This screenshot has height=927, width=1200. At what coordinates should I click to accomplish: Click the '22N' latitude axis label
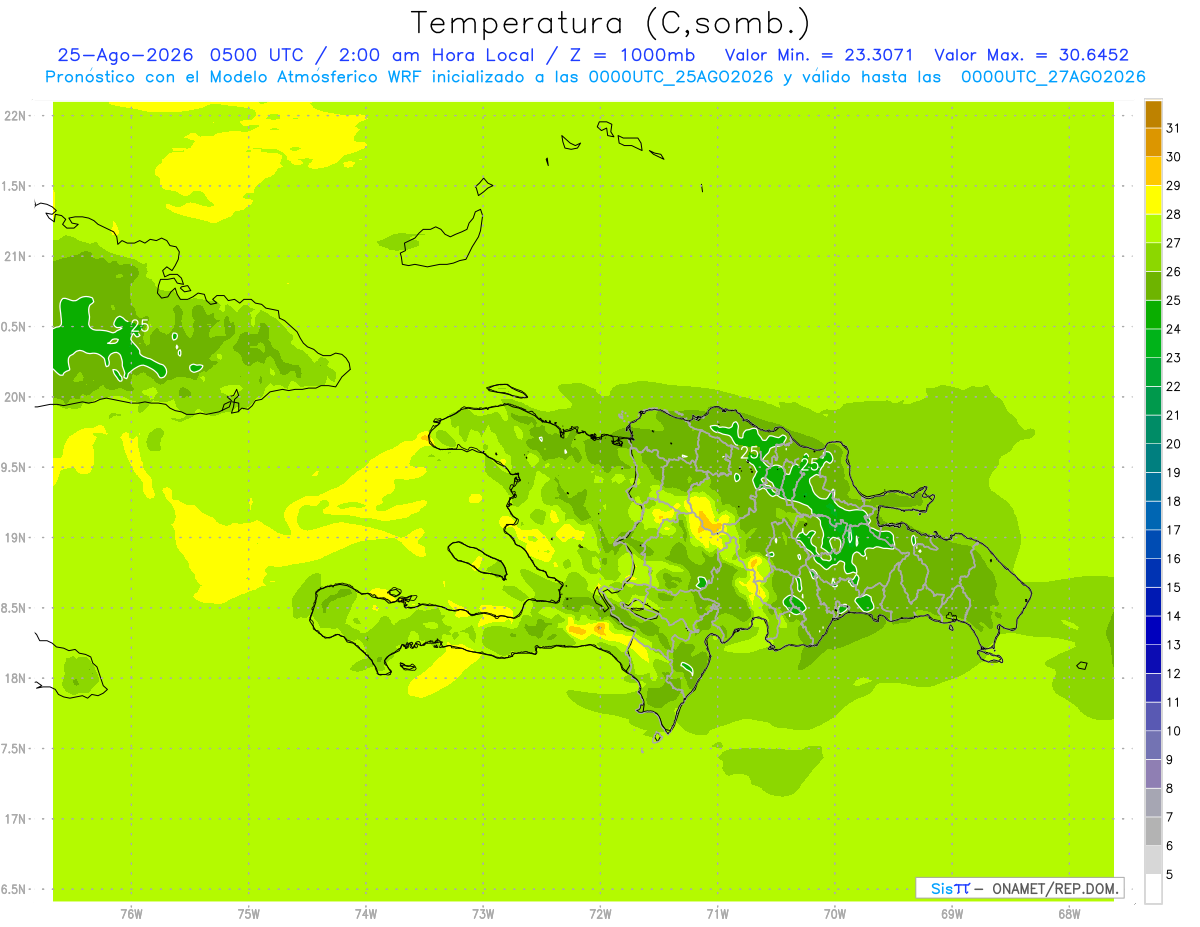17,116
